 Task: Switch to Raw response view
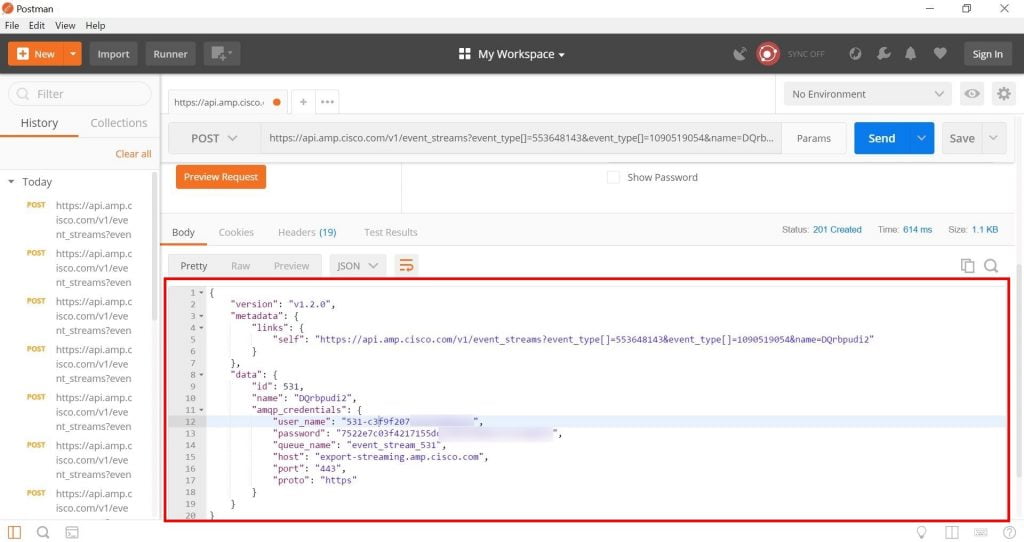tap(240, 266)
